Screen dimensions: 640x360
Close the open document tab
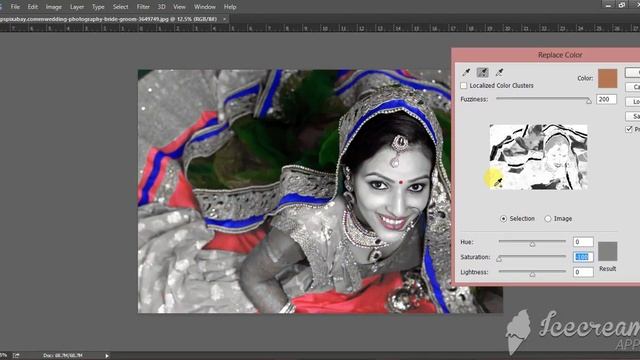[224, 19]
